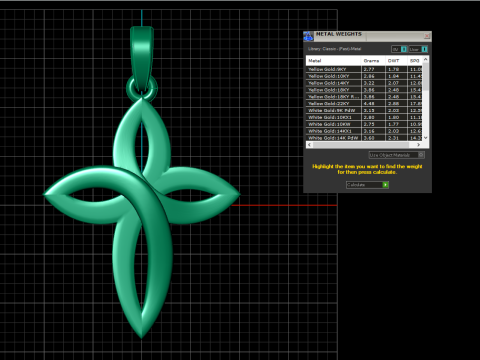Click the 2.77 grams cell
Screen dimensions: 480x360
click(x=373, y=69)
